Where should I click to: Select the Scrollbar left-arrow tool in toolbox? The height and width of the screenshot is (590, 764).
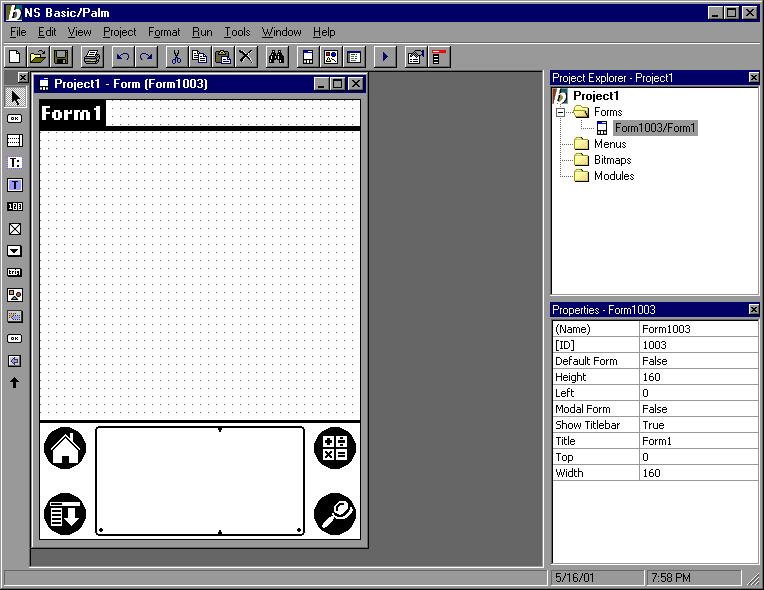(15, 361)
